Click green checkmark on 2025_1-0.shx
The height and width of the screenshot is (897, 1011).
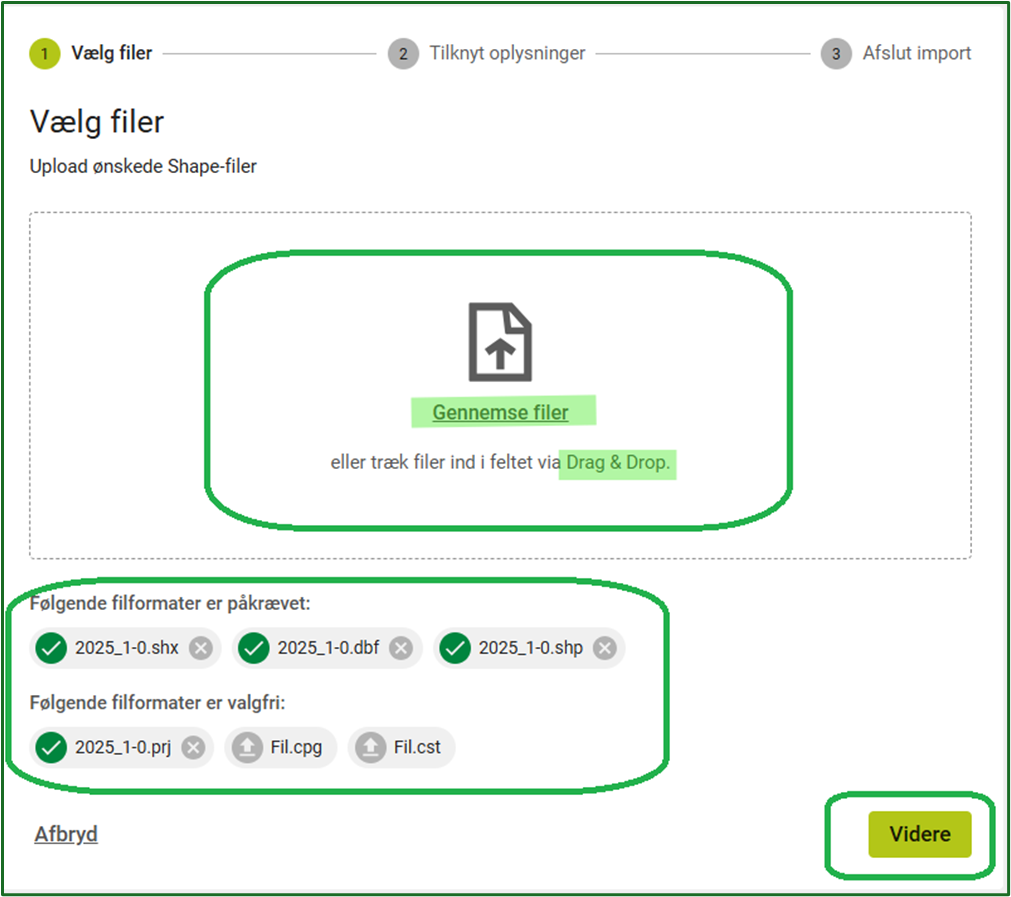(51, 648)
